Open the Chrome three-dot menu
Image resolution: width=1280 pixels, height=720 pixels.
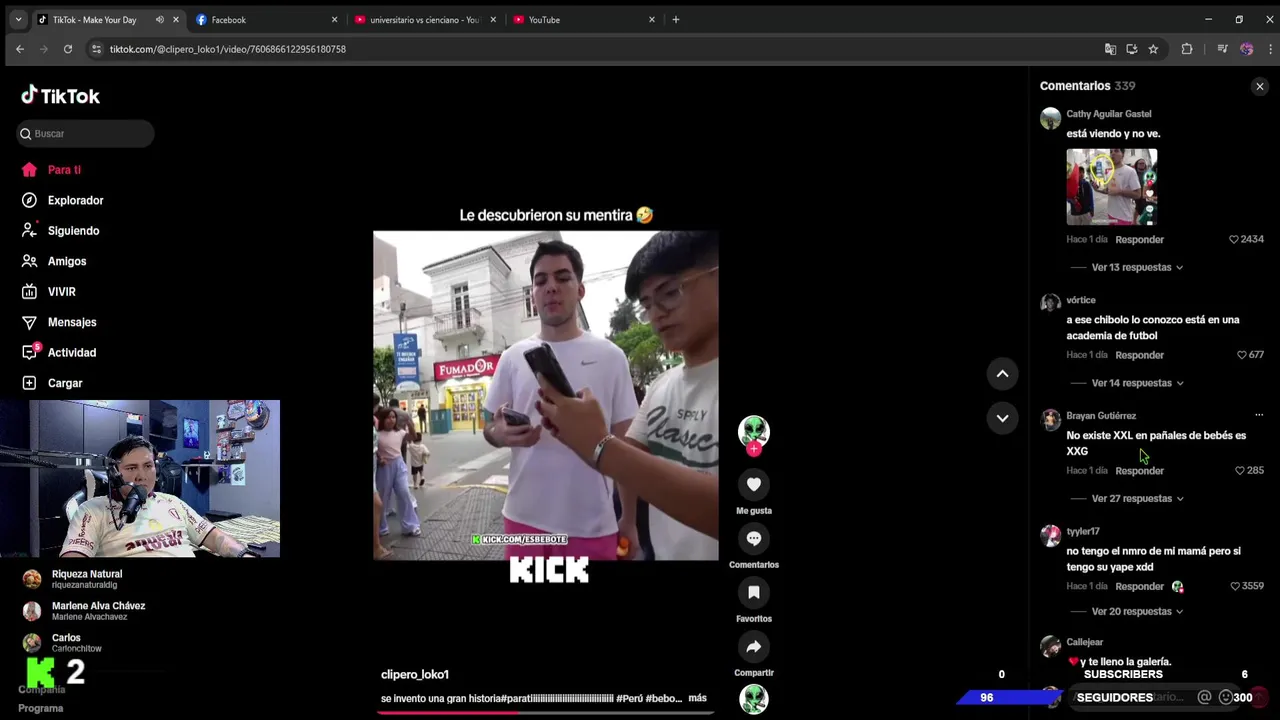pos(1271,49)
